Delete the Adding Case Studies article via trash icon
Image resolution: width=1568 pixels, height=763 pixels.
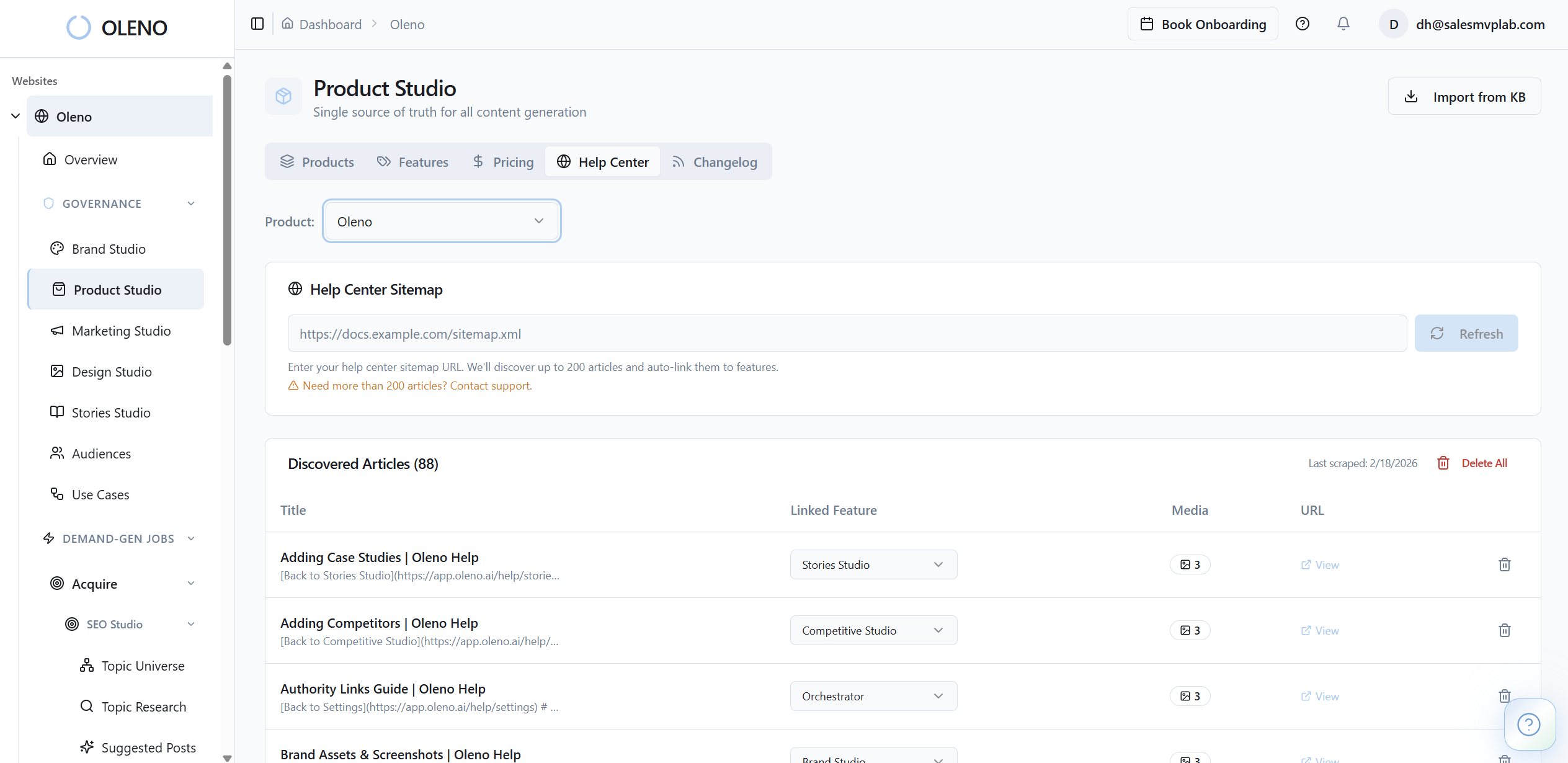pyautogui.click(x=1504, y=564)
